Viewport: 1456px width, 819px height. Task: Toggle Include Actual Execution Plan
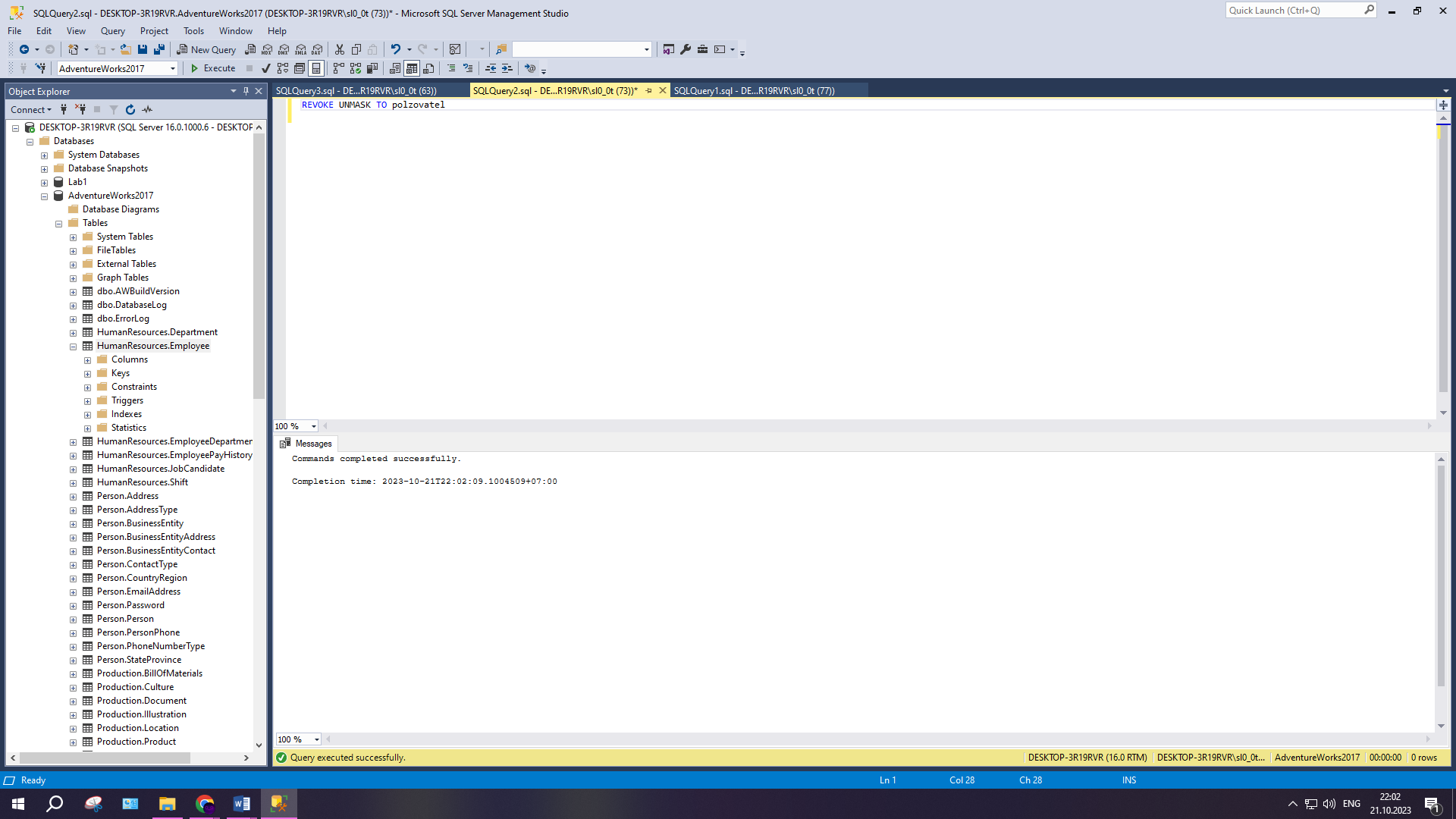click(x=339, y=68)
